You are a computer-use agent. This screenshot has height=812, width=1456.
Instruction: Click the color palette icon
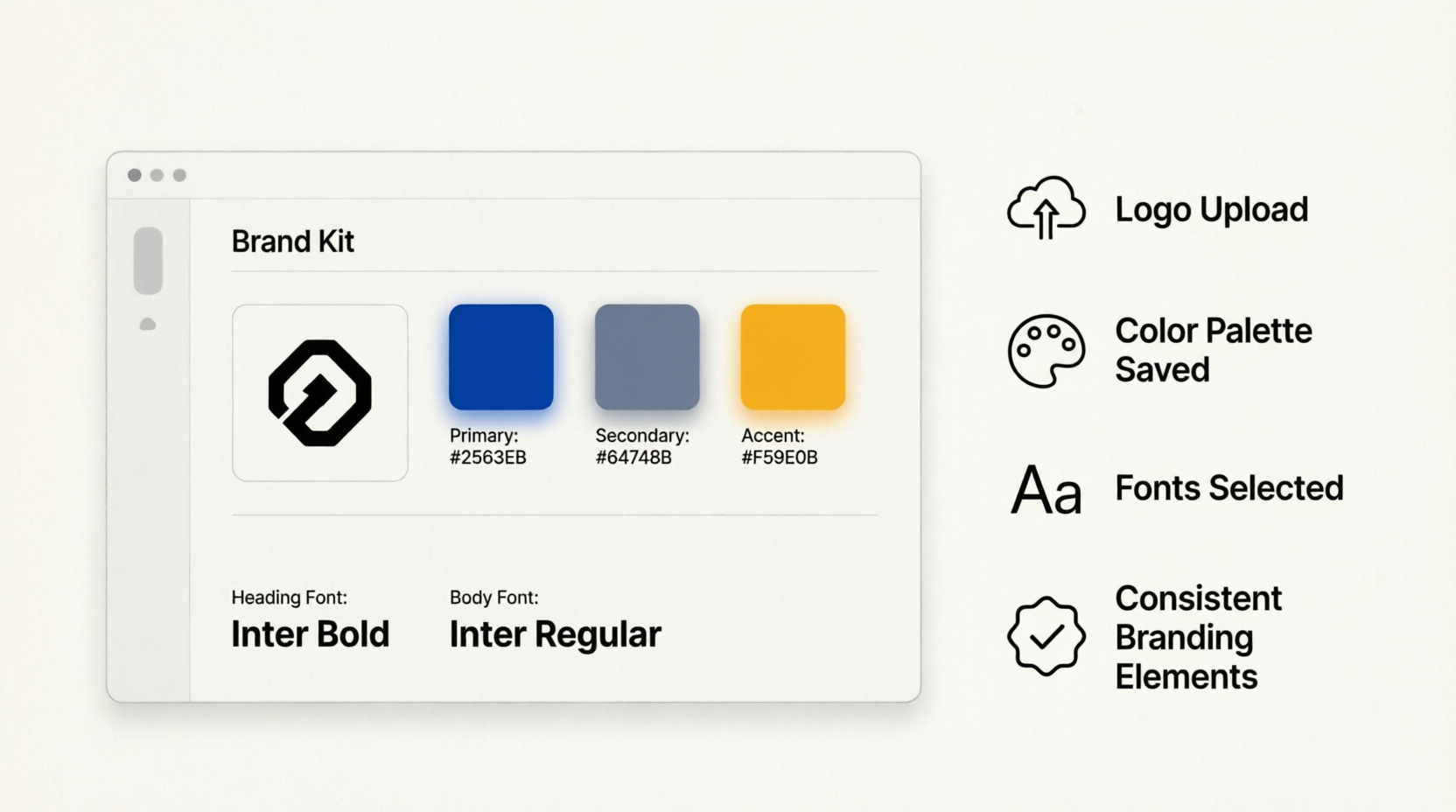tap(1046, 351)
